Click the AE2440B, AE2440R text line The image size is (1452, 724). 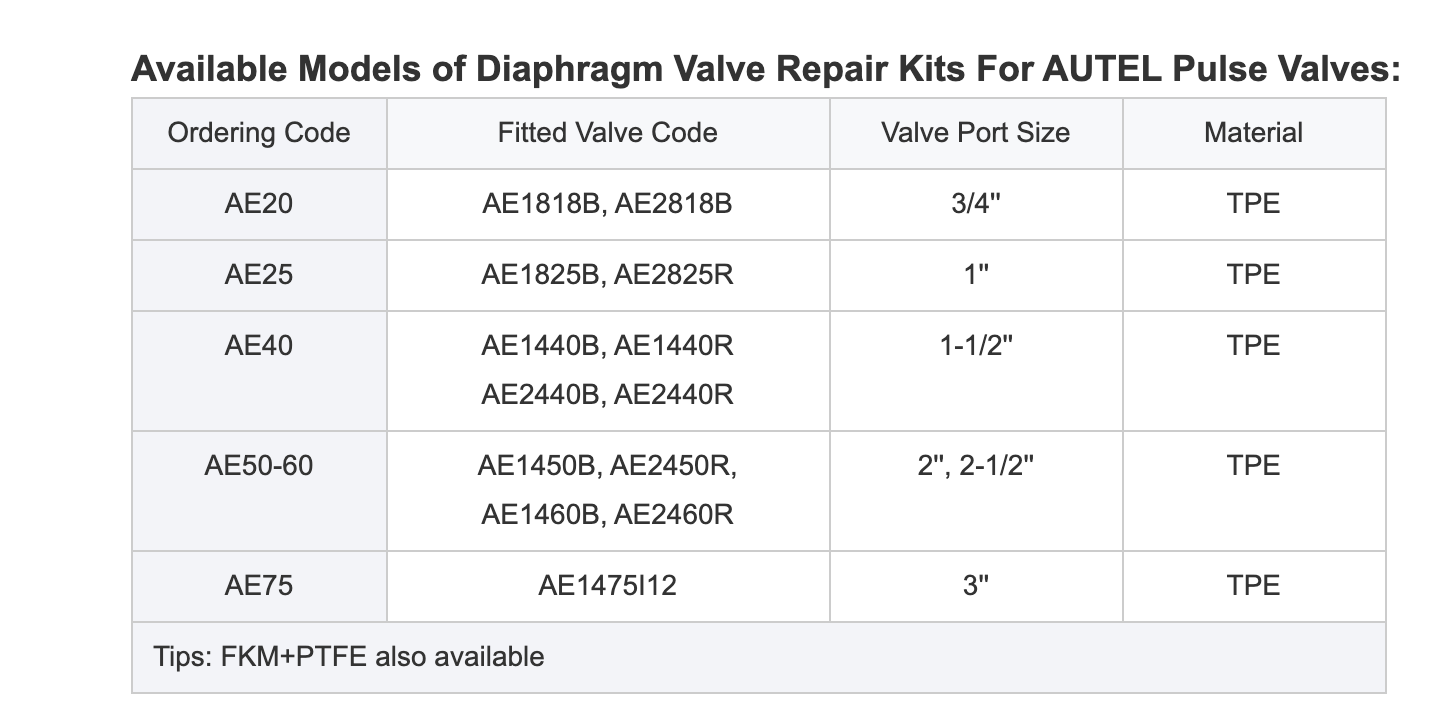pyautogui.click(x=608, y=396)
